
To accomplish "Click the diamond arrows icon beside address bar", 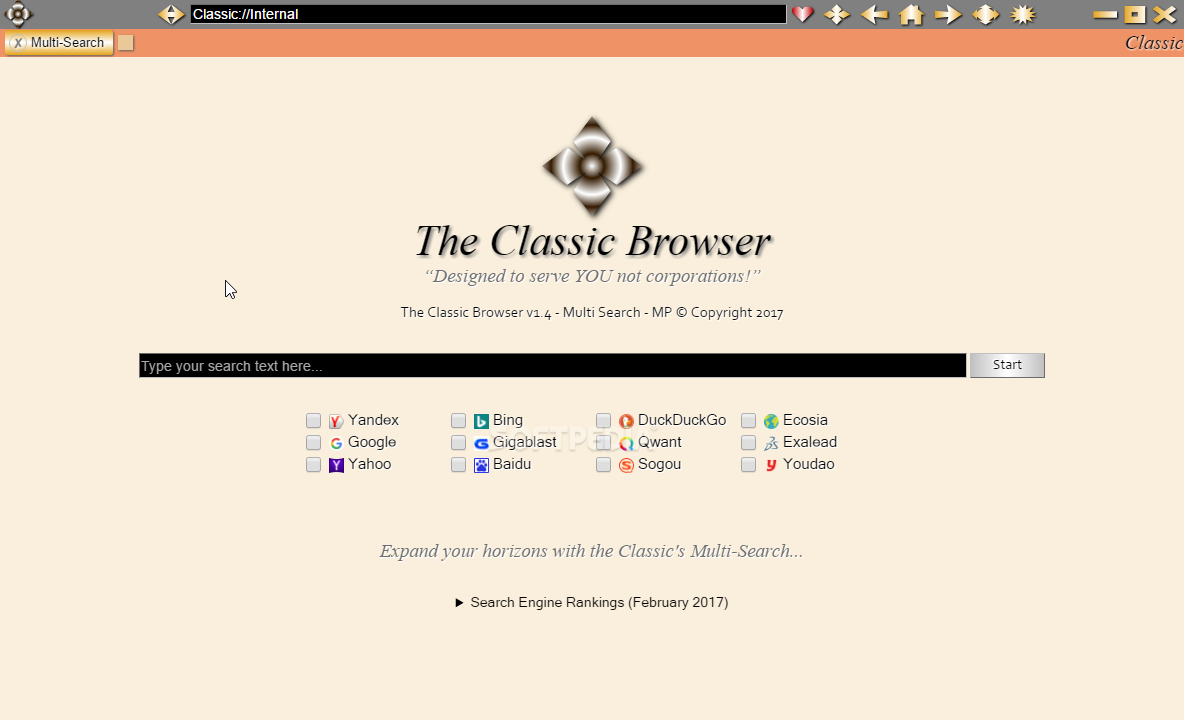I will pyautogui.click(x=171, y=14).
